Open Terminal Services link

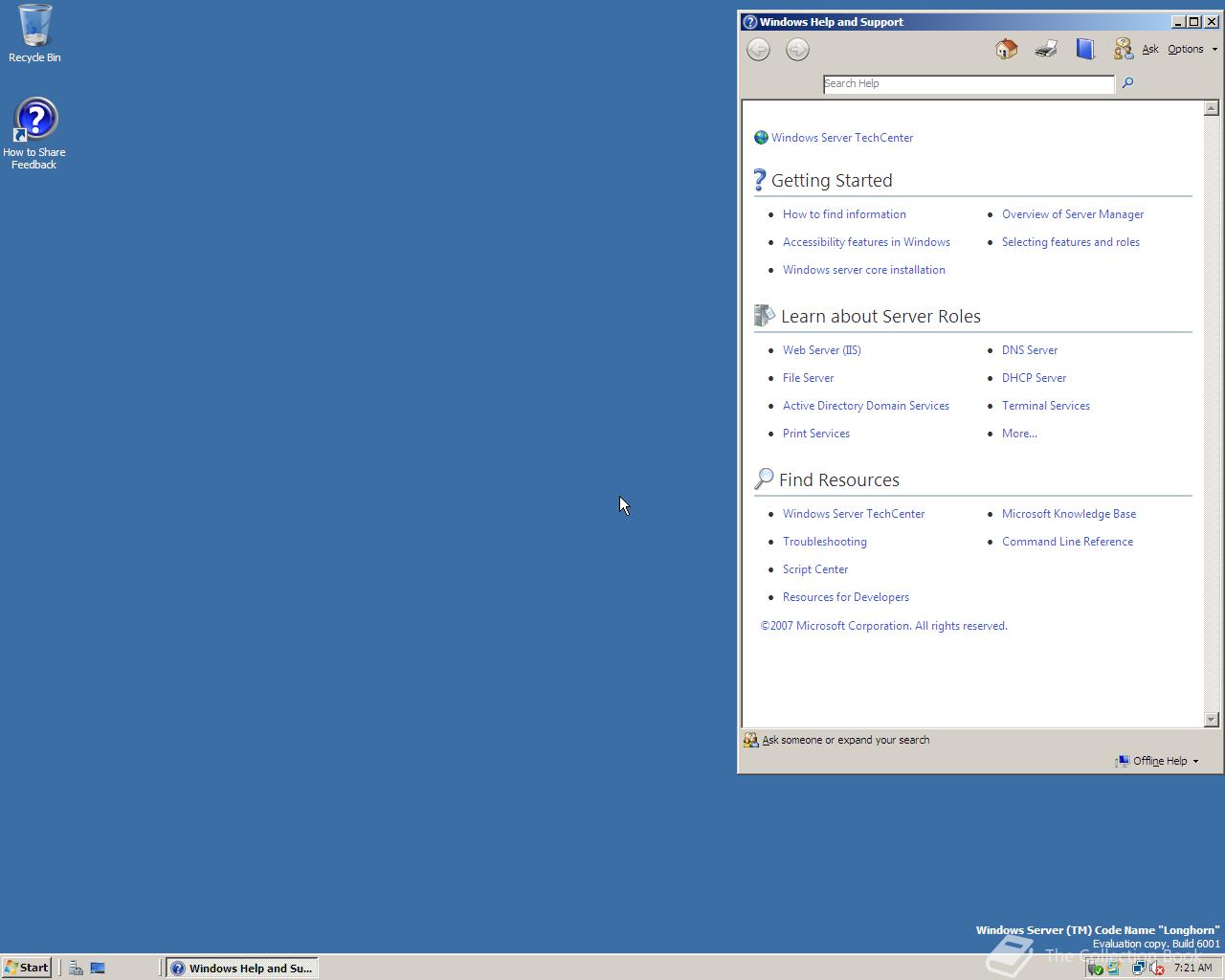coord(1046,406)
